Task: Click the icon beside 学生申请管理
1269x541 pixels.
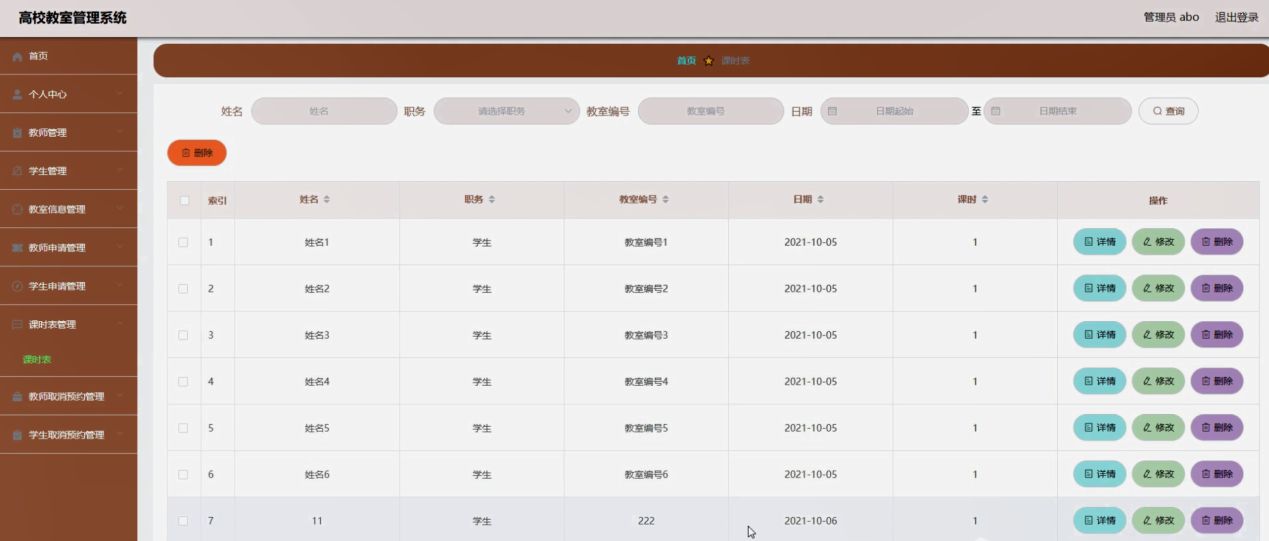Action: tap(17, 286)
